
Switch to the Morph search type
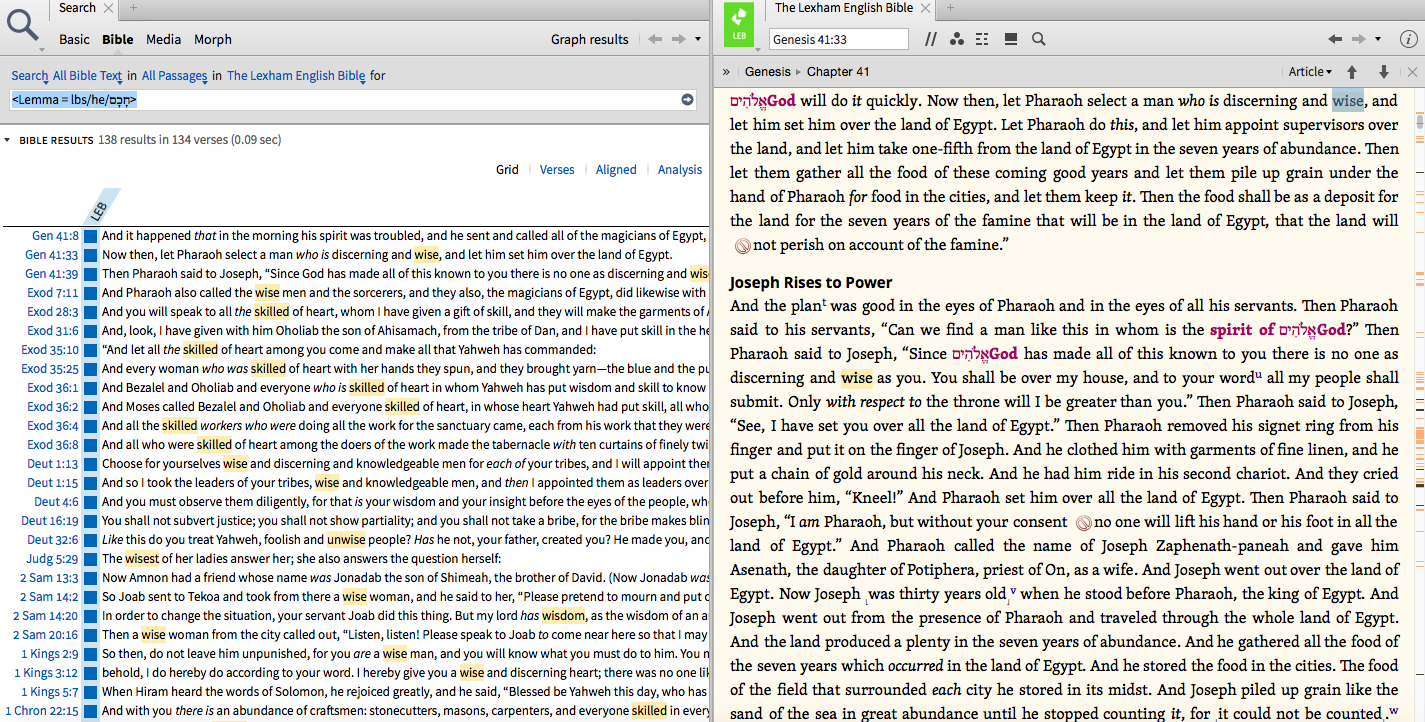click(213, 40)
